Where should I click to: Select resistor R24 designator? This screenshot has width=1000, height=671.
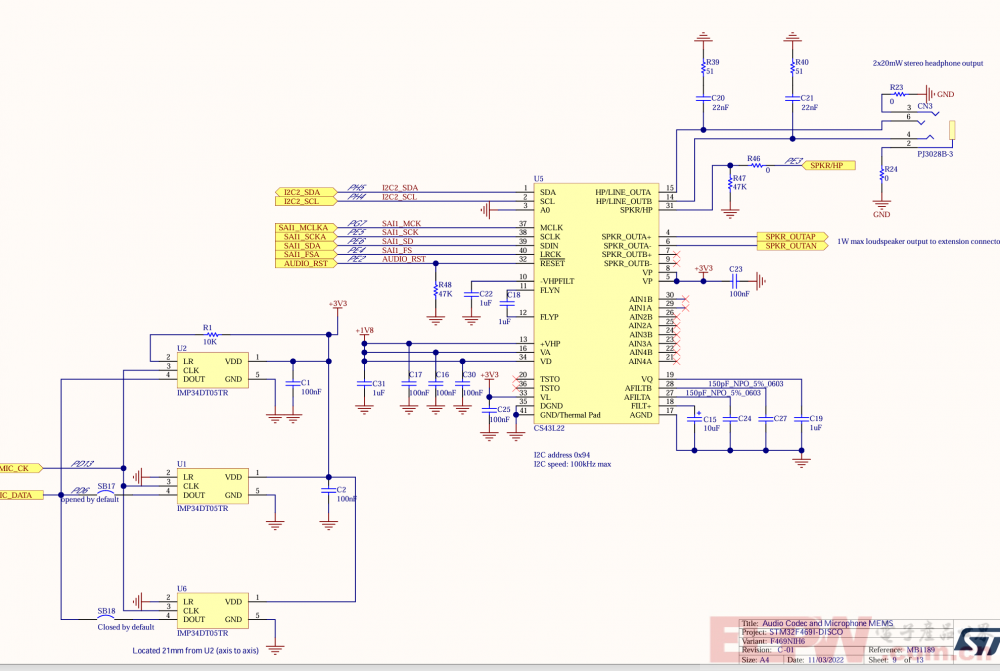pyautogui.click(x=891, y=169)
